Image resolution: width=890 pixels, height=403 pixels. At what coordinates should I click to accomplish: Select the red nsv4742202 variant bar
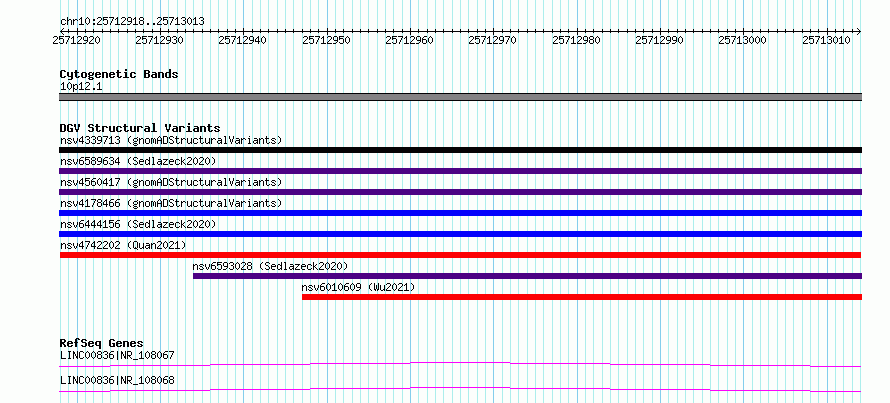point(460,255)
